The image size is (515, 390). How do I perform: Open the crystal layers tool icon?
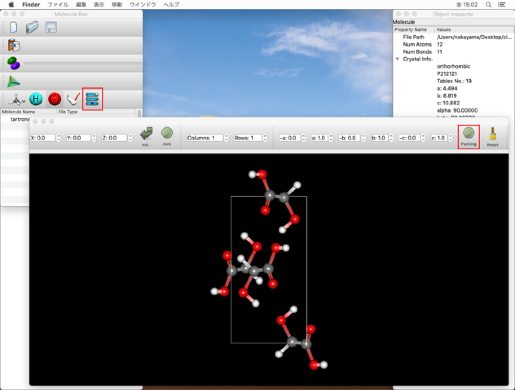click(x=92, y=99)
